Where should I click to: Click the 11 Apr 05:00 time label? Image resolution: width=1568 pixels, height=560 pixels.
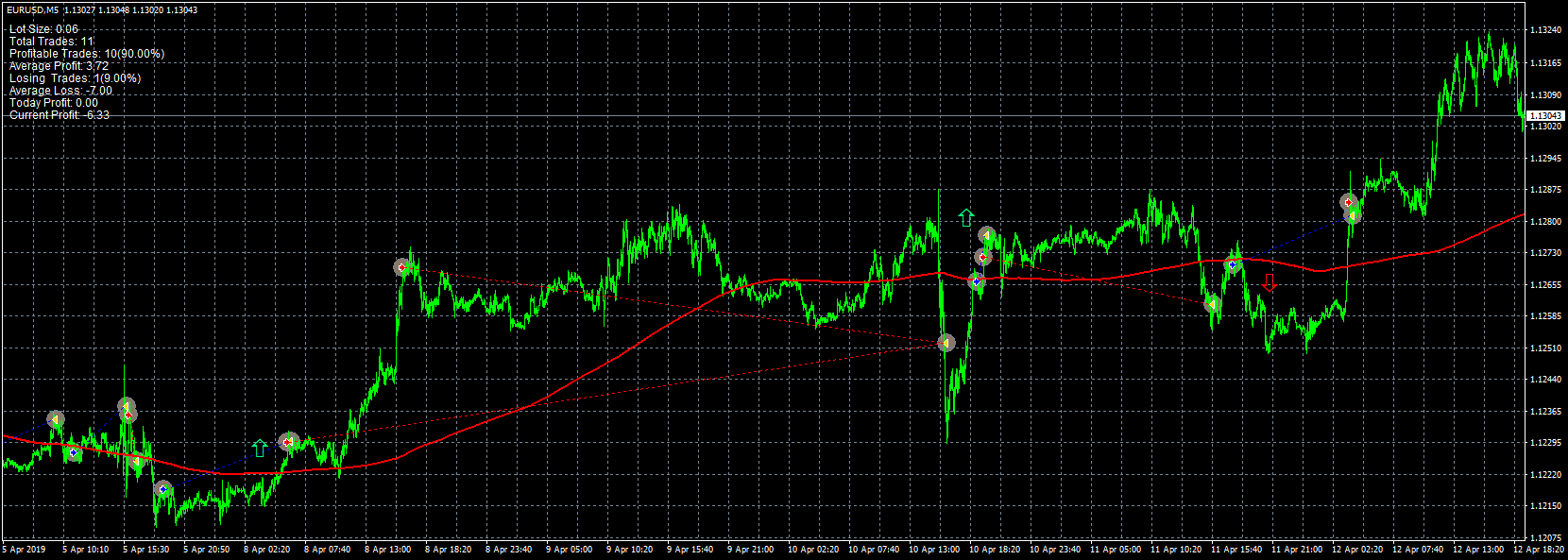pyautogui.click(x=1116, y=550)
